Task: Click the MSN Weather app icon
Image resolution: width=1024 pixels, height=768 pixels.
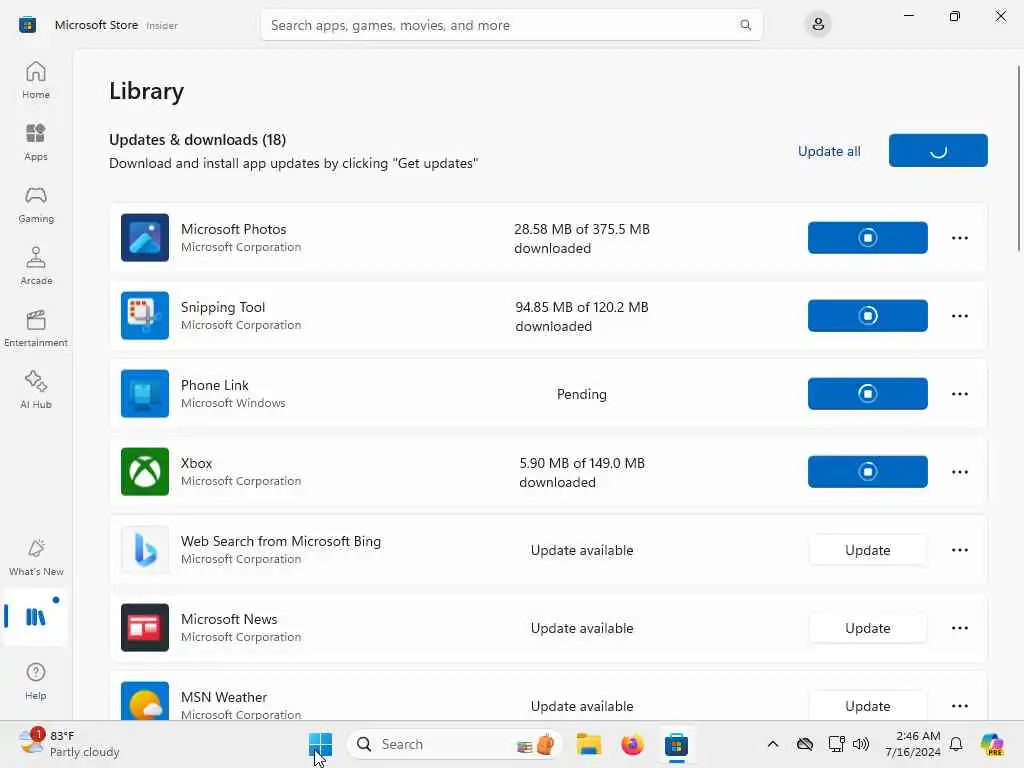Action: [x=145, y=701]
